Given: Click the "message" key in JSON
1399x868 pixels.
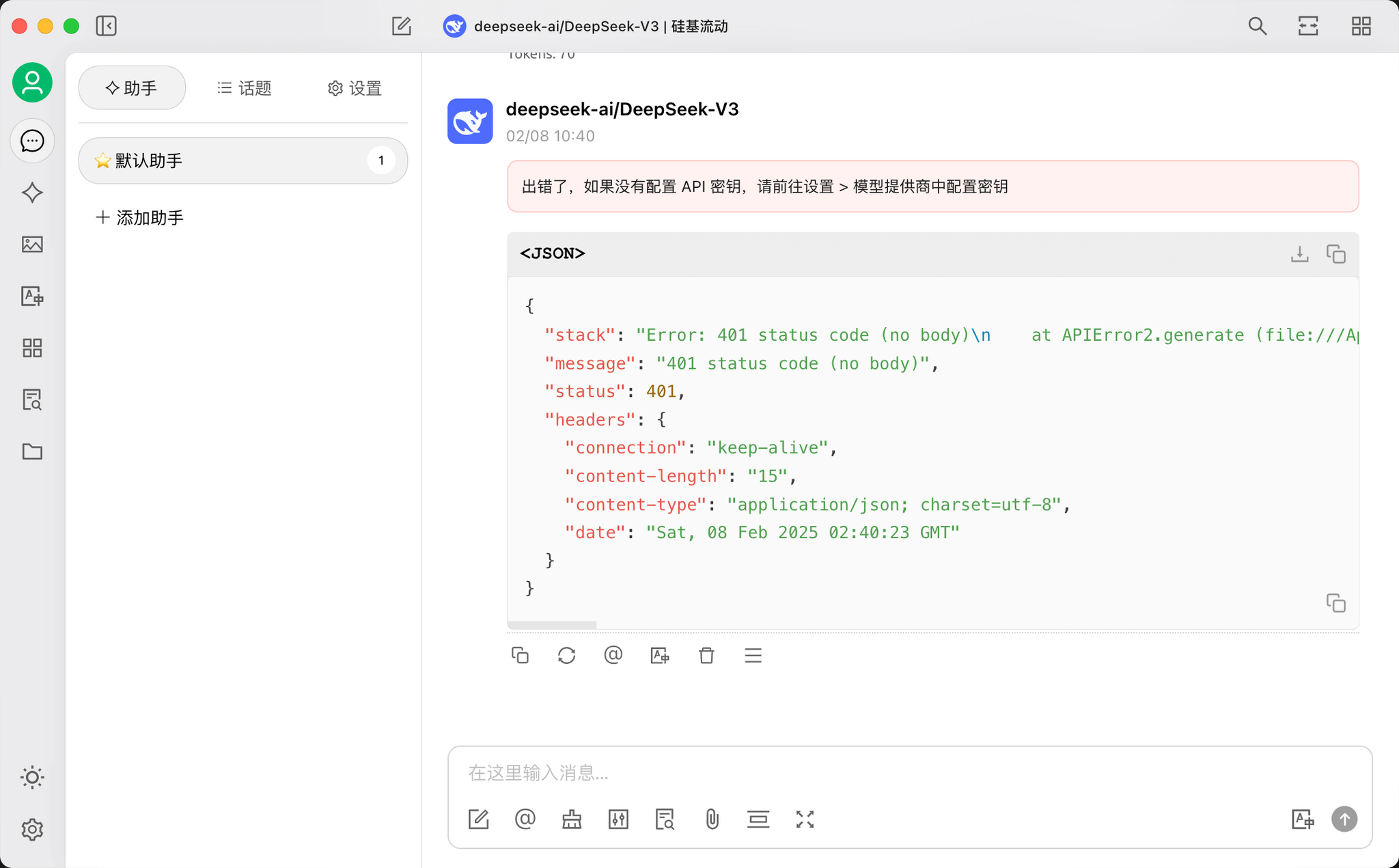Looking at the screenshot, I should [x=590, y=363].
